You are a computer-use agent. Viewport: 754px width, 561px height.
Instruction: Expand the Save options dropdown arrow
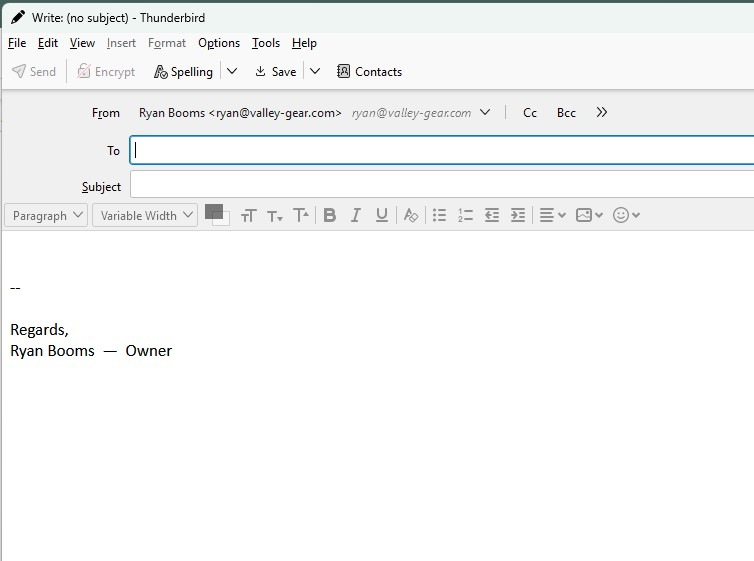pyautogui.click(x=315, y=72)
